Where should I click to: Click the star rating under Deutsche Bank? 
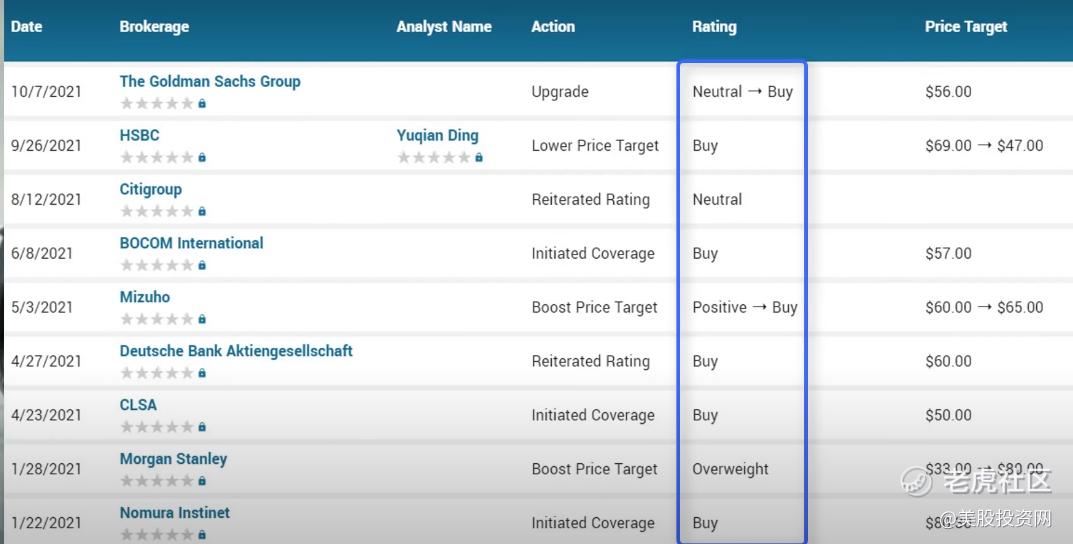(157, 373)
